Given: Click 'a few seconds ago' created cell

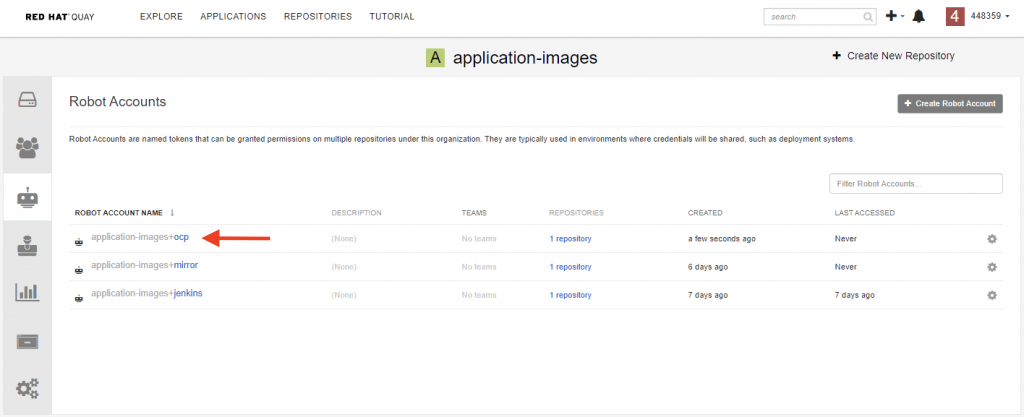Looking at the screenshot, I should tap(722, 239).
